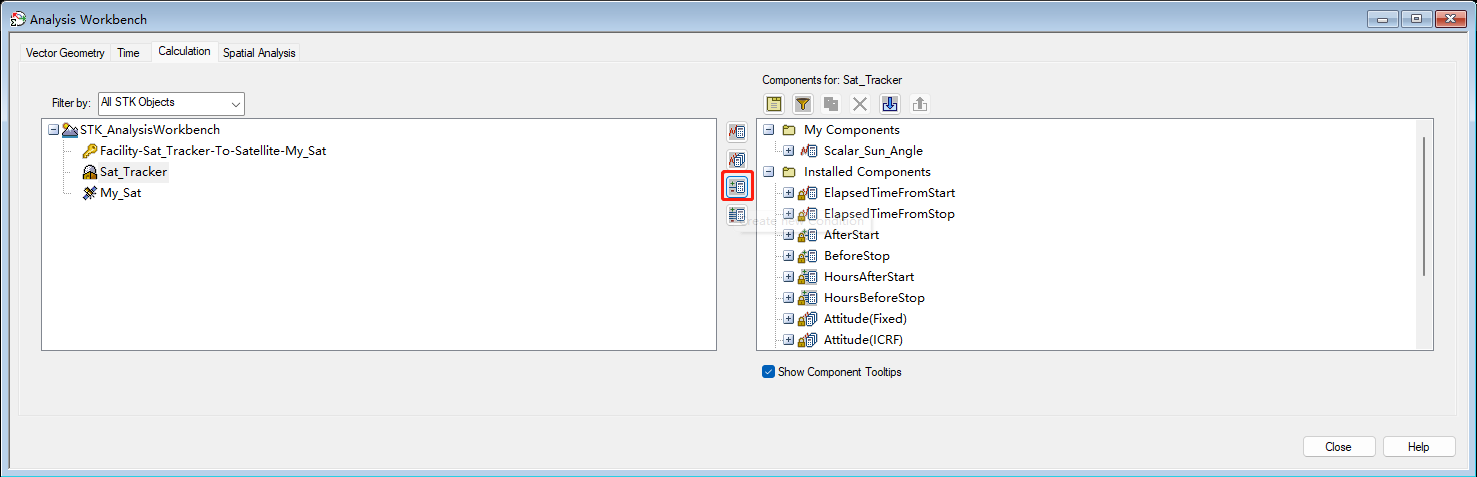
Task: Uncheck Show Component Tooltips
Action: pyautogui.click(x=768, y=372)
